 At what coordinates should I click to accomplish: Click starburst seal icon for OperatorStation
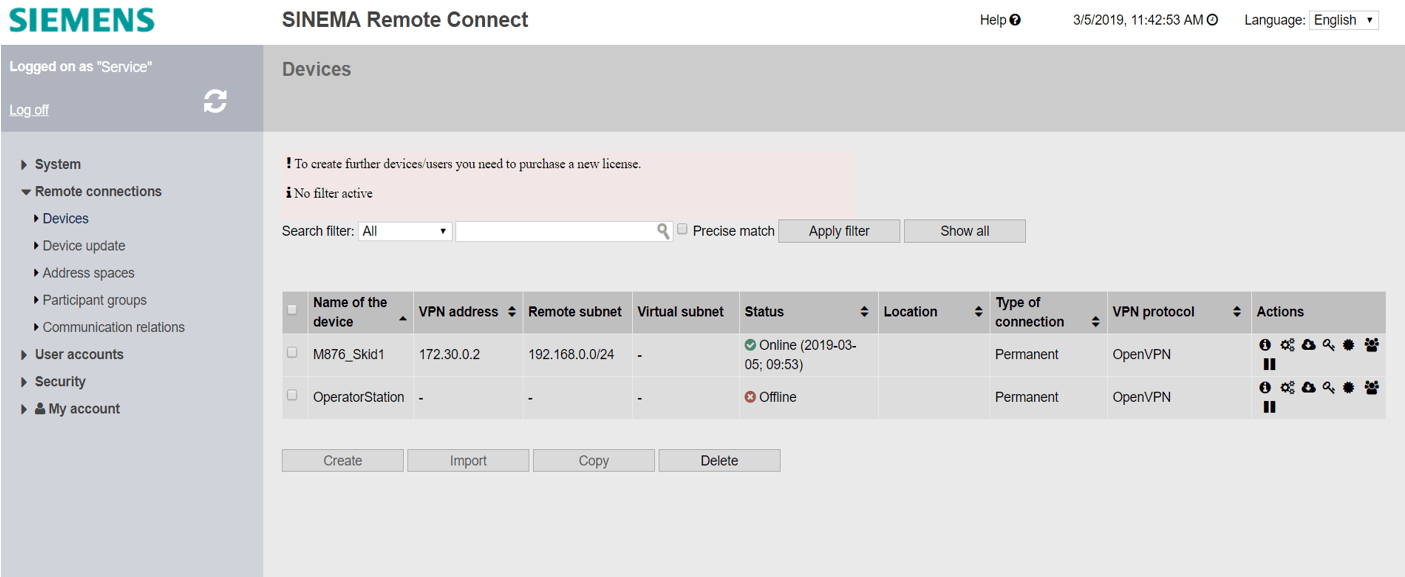(1349, 387)
